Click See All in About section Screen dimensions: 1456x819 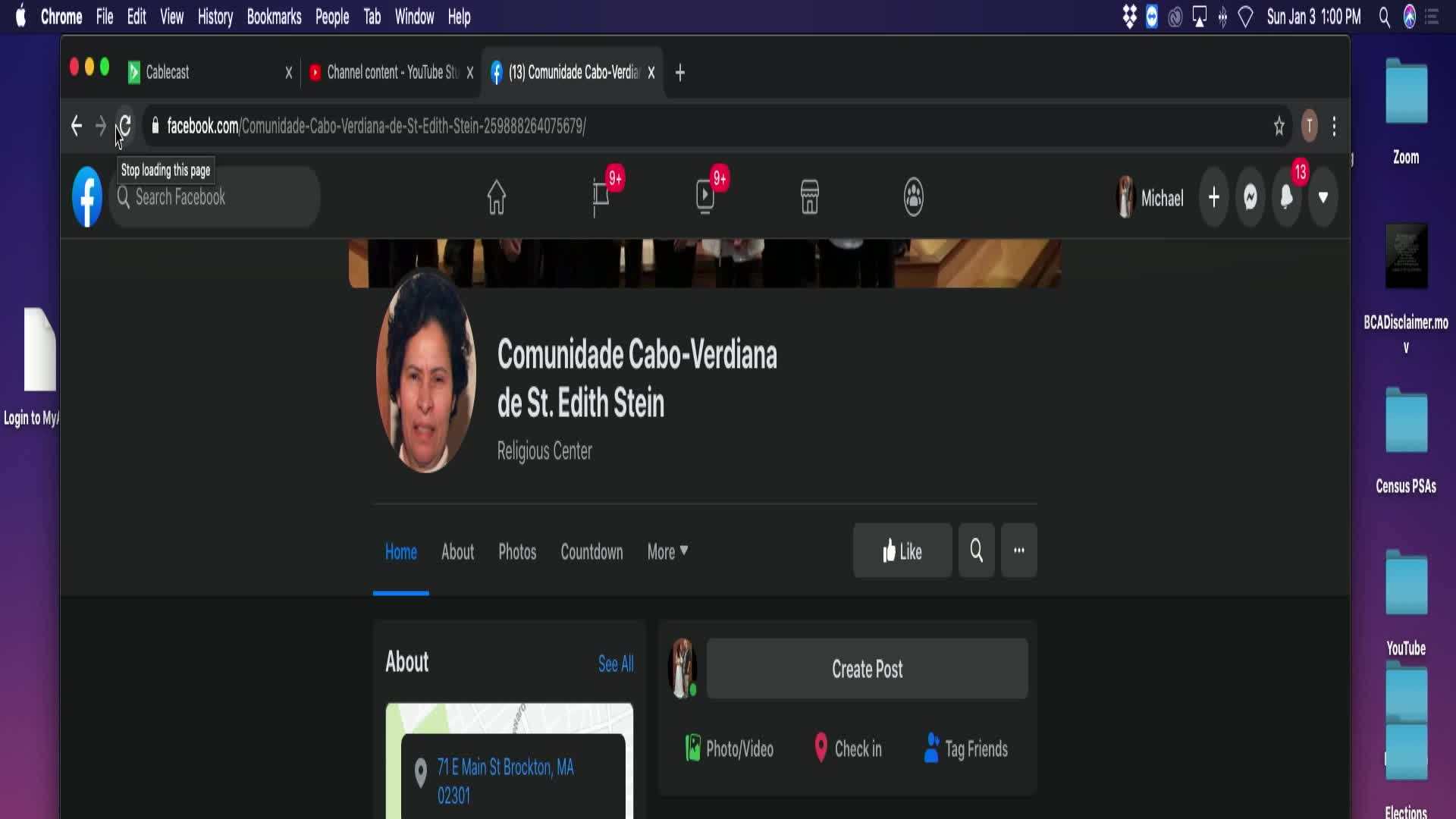[616, 664]
